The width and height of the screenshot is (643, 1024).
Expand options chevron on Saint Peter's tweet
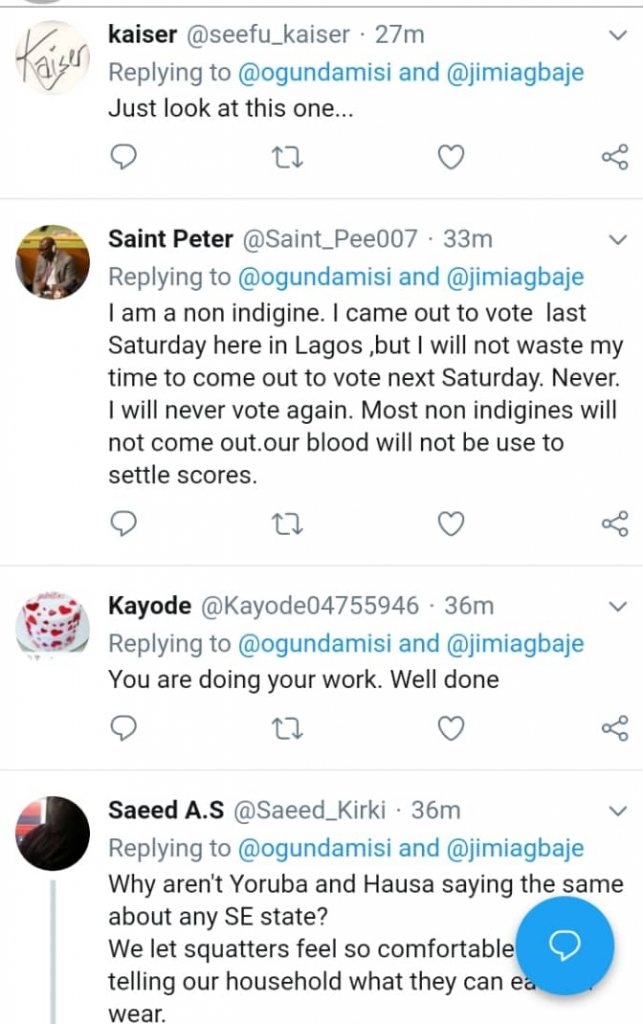(x=618, y=240)
